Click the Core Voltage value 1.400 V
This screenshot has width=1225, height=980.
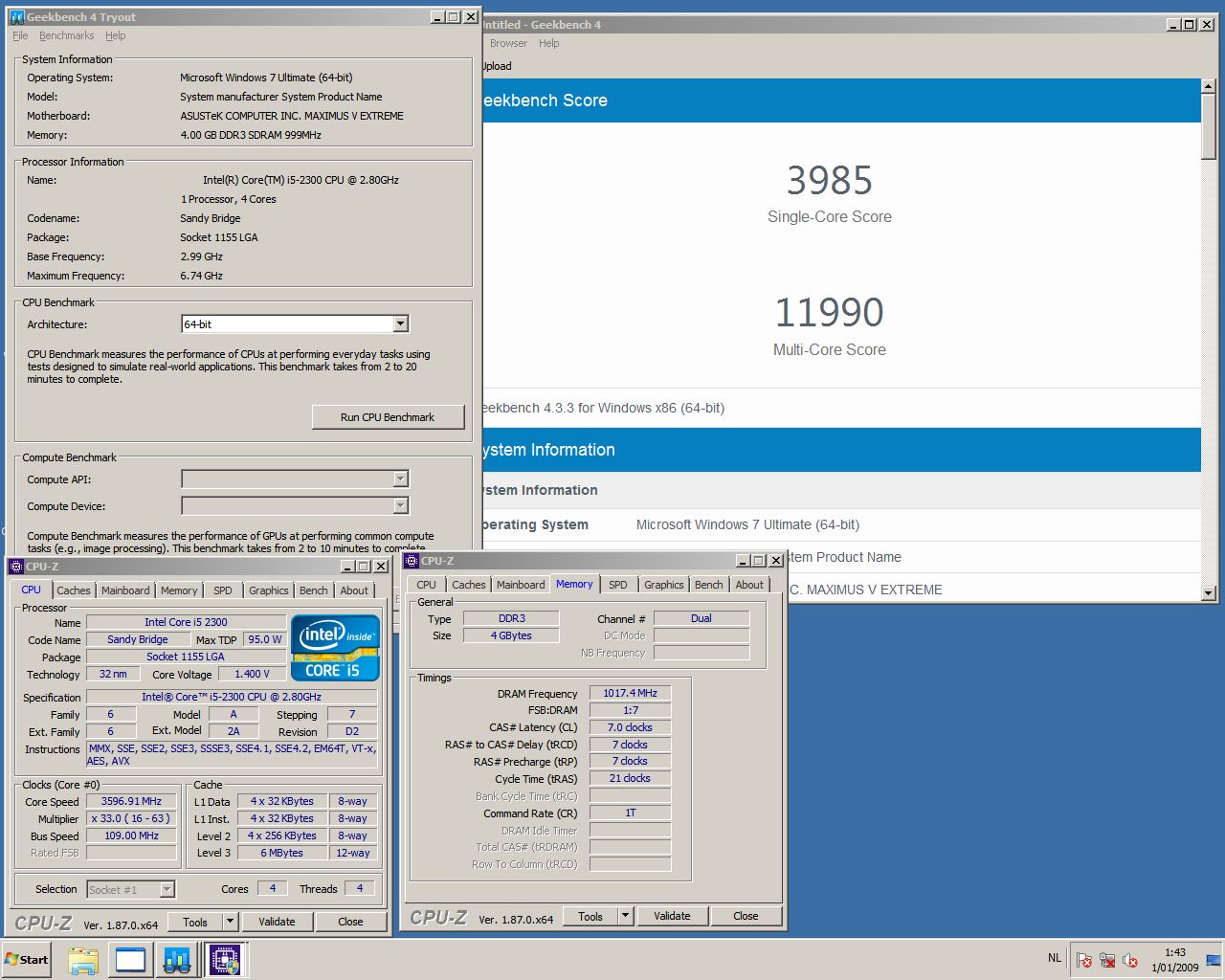[252, 674]
